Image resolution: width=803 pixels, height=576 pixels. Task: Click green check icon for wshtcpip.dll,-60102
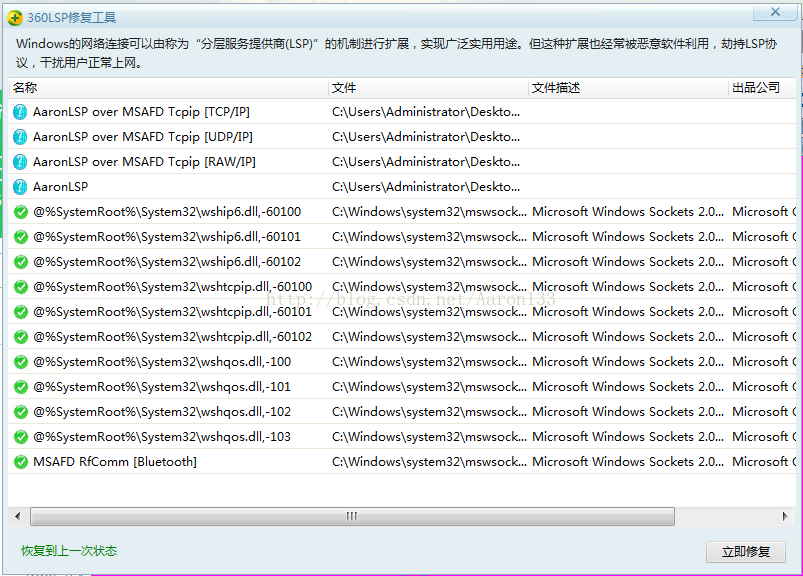[20, 337]
